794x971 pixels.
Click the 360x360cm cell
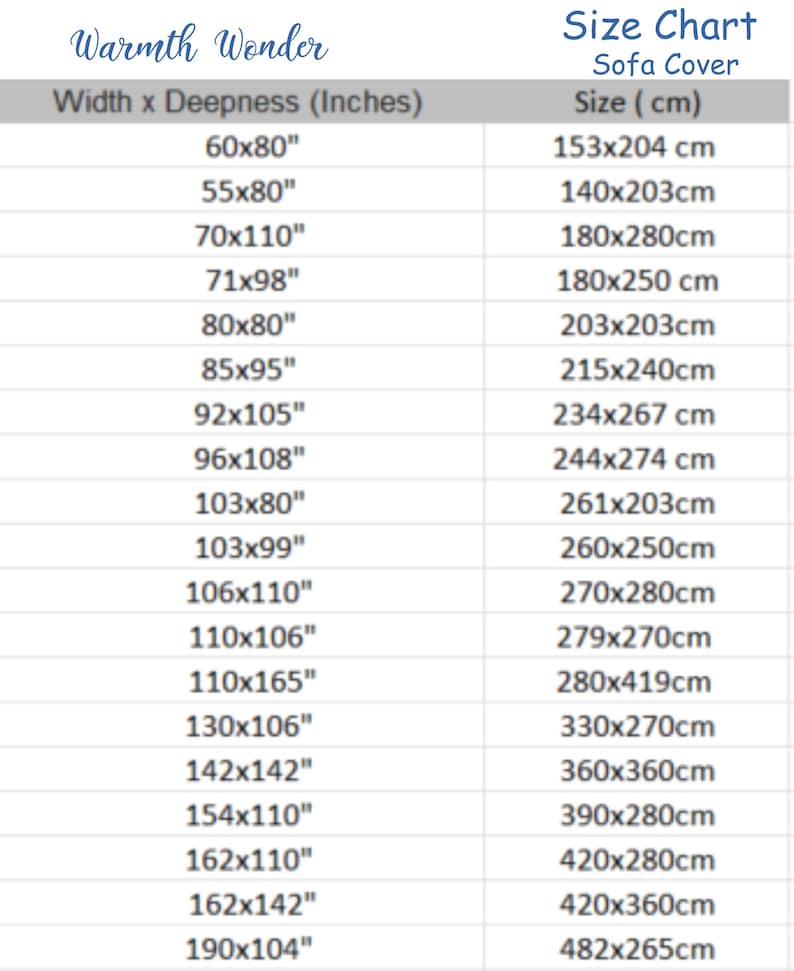coord(637,770)
